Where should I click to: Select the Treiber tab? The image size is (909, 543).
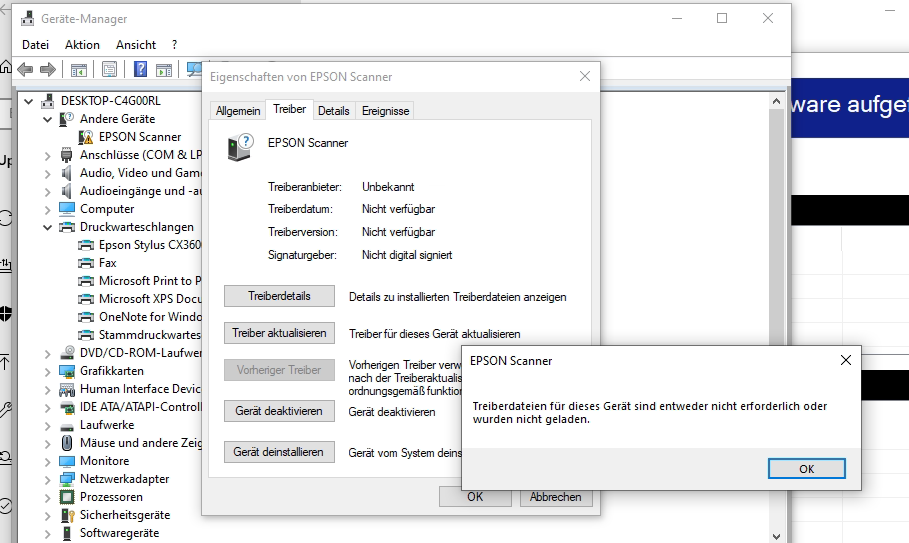[289, 109]
